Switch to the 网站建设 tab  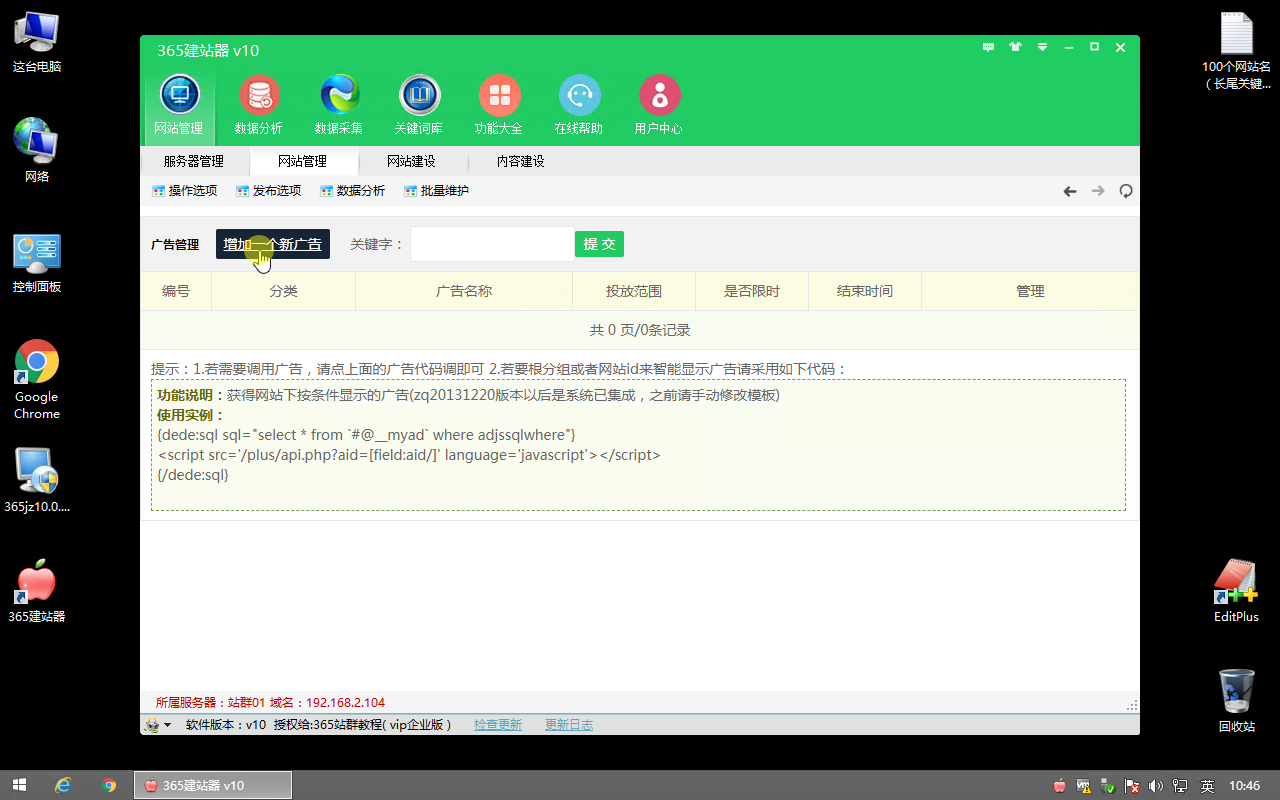tap(412, 161)
